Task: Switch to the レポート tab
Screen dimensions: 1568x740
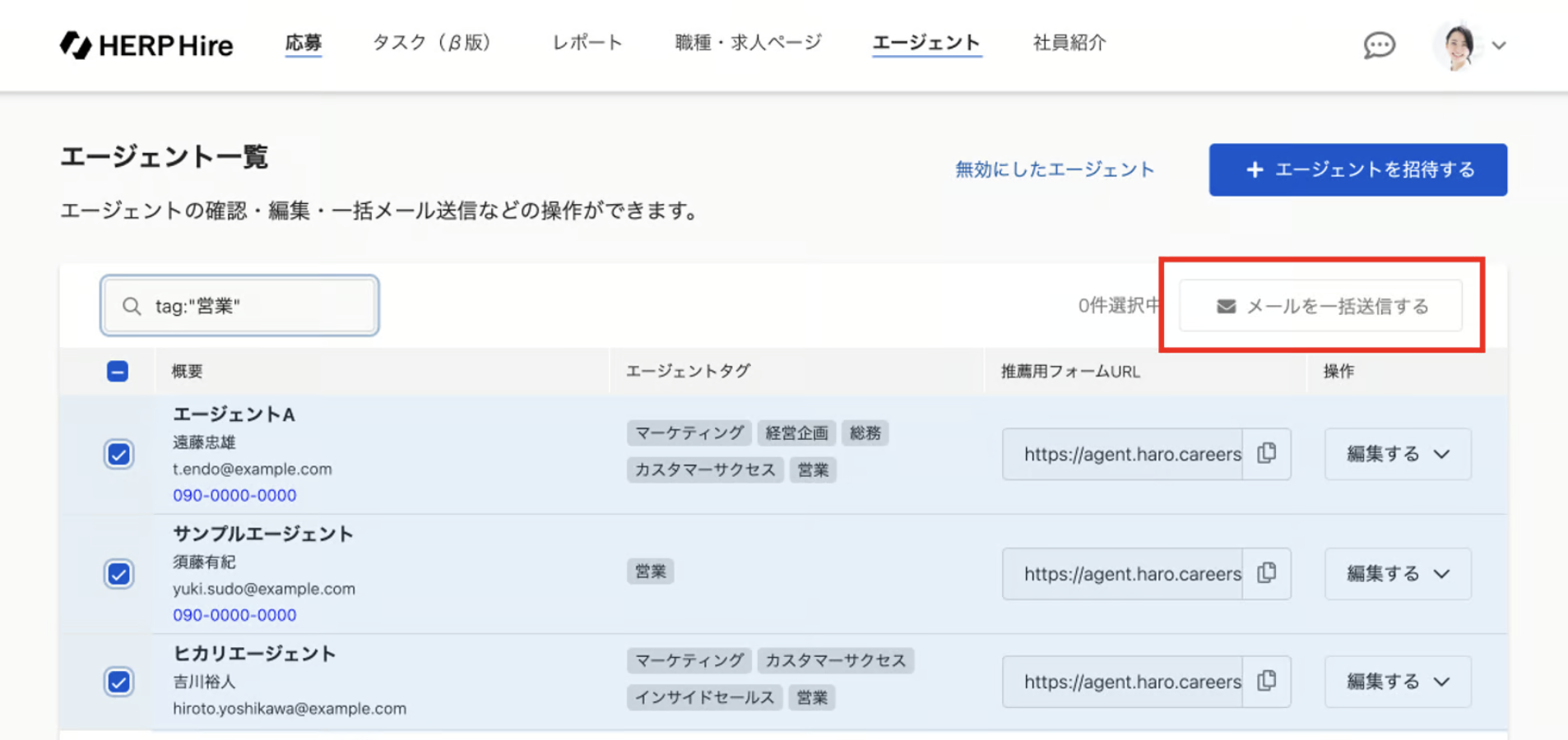Action: point(587,43)
